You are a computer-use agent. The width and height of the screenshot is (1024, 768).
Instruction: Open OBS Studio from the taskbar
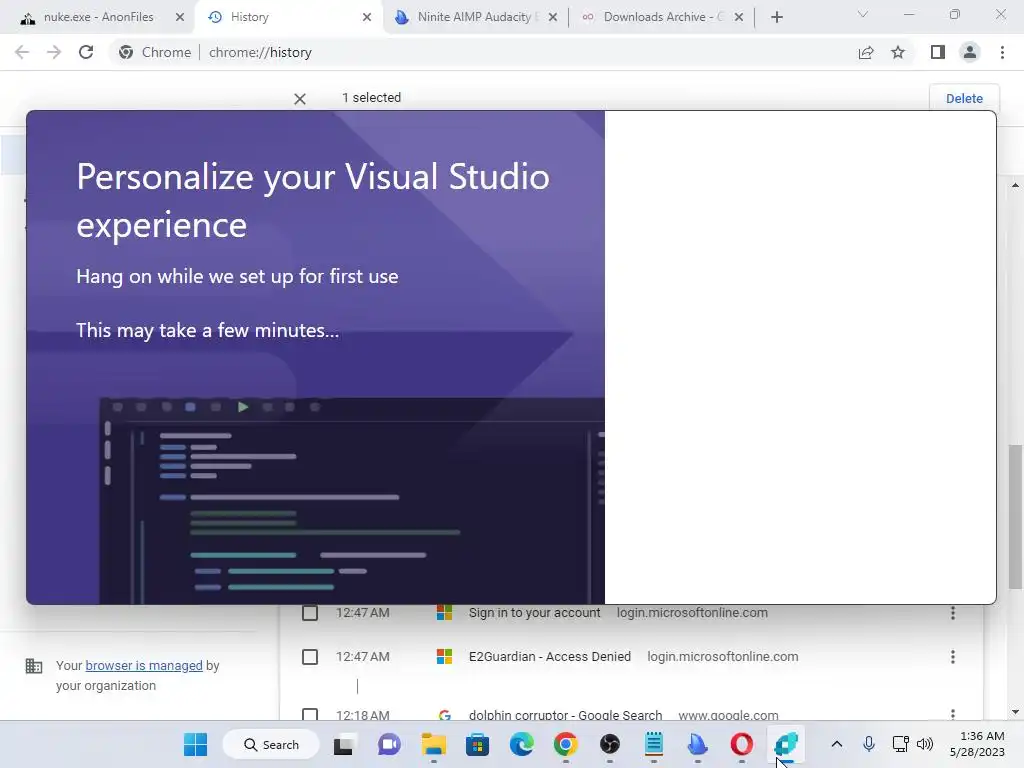click(x=609, y=744)
